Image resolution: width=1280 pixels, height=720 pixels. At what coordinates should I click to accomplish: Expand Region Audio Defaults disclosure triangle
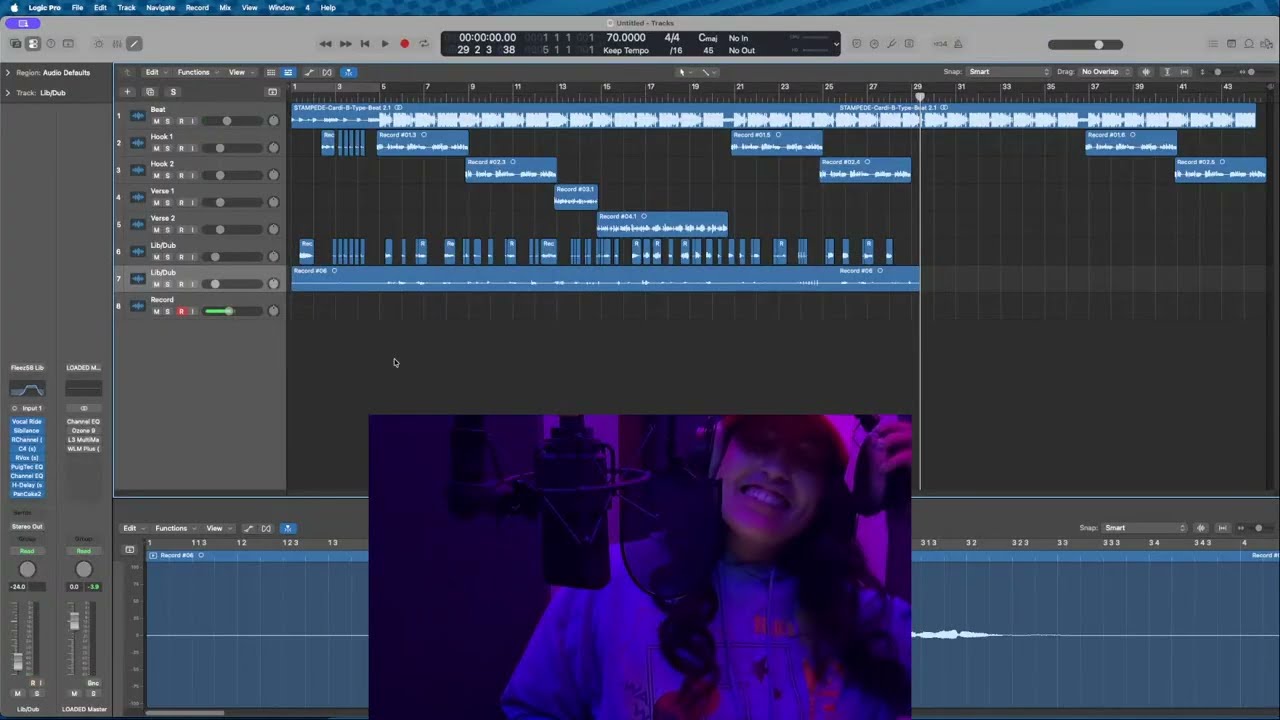[x=7, y=72]
